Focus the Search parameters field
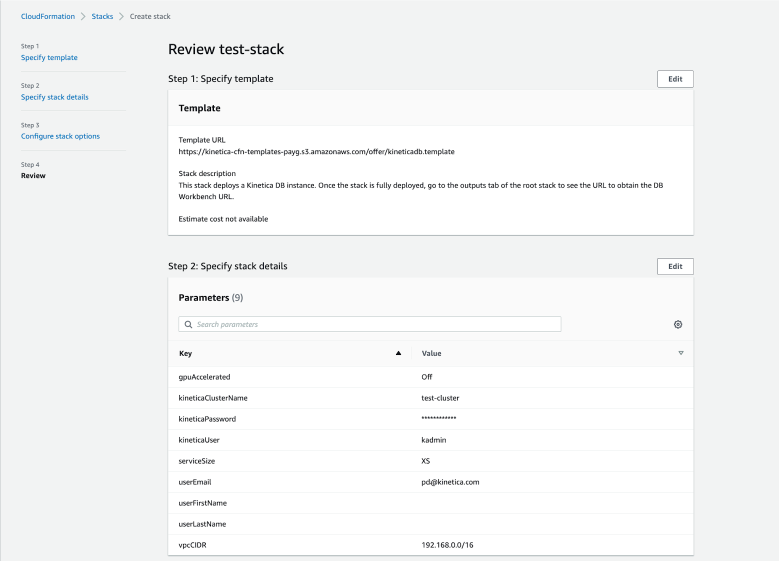The height and width of the screenshot is (561, 779). click(x=370, y=324)
